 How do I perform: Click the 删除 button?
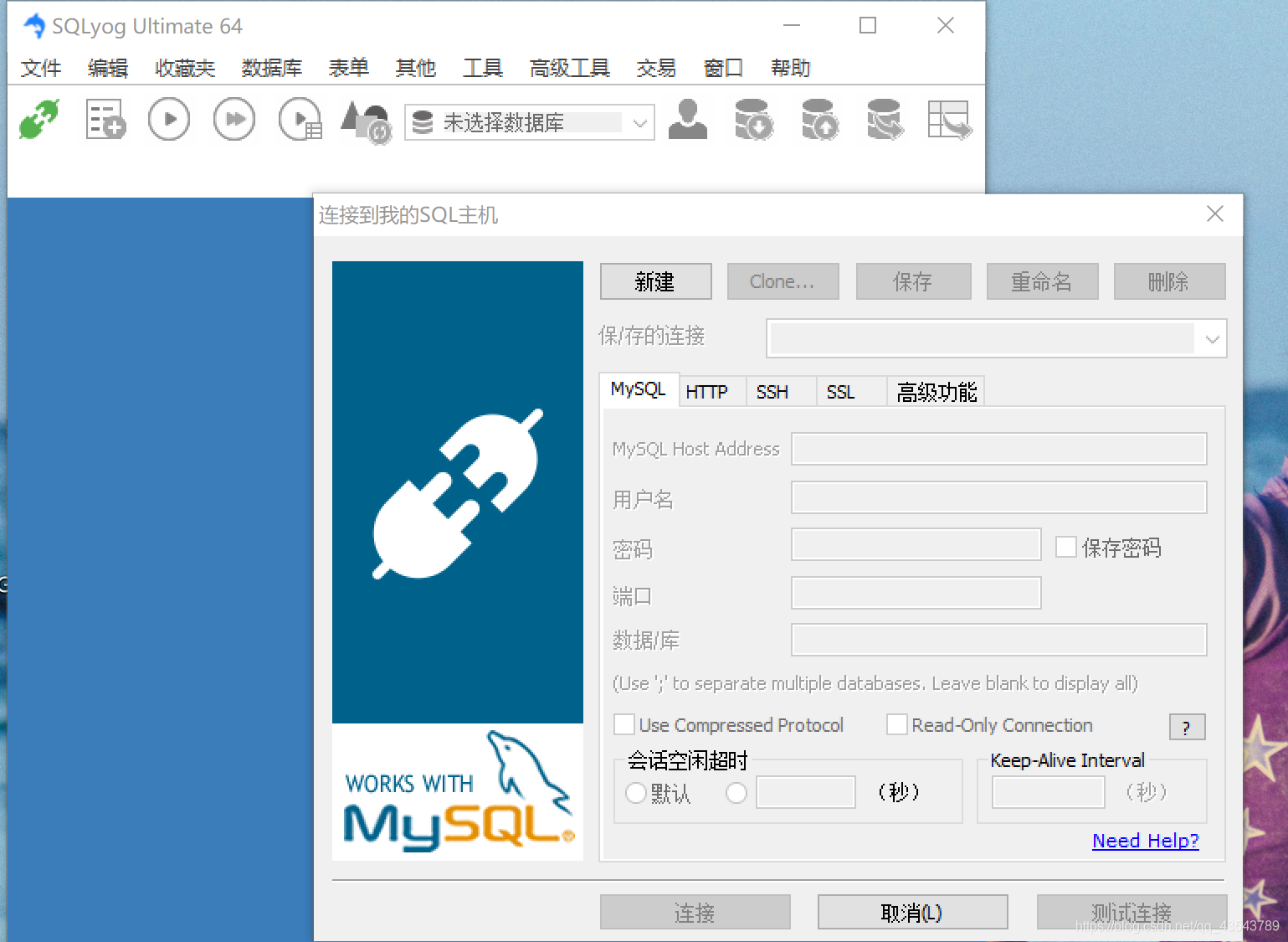pyautogui.click(x=1169, y=281)
